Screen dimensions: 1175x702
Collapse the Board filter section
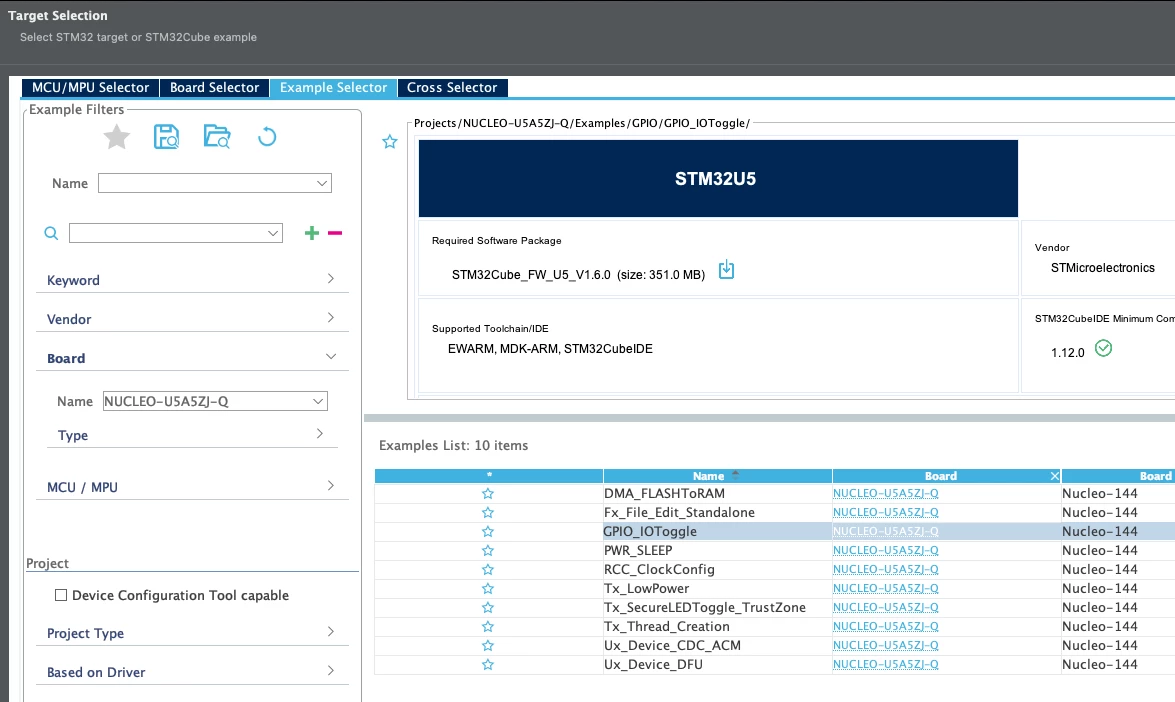[192, 357]
